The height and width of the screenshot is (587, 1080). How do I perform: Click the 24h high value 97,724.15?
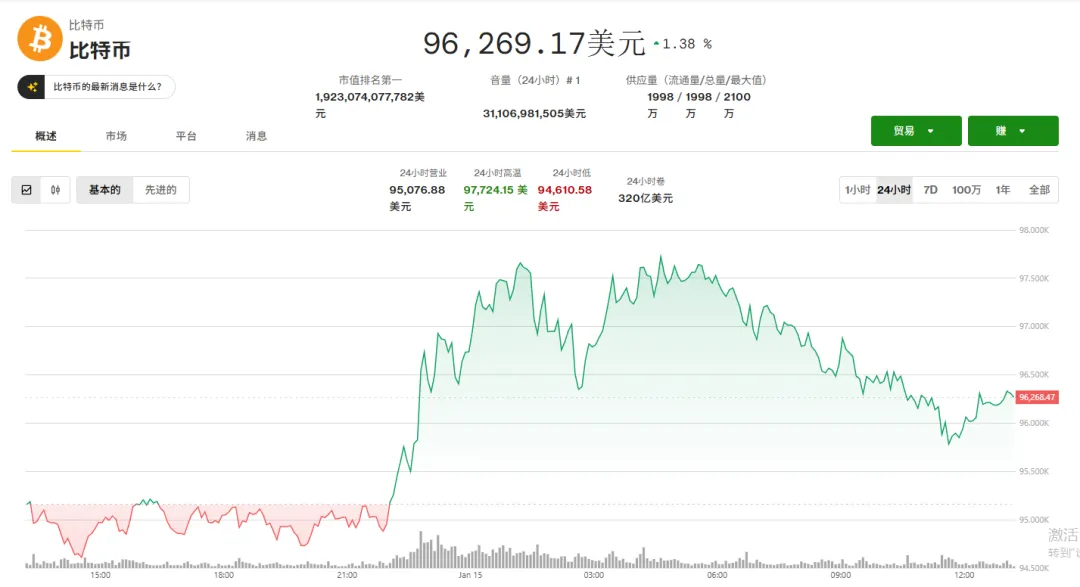[x=489, y=190]
